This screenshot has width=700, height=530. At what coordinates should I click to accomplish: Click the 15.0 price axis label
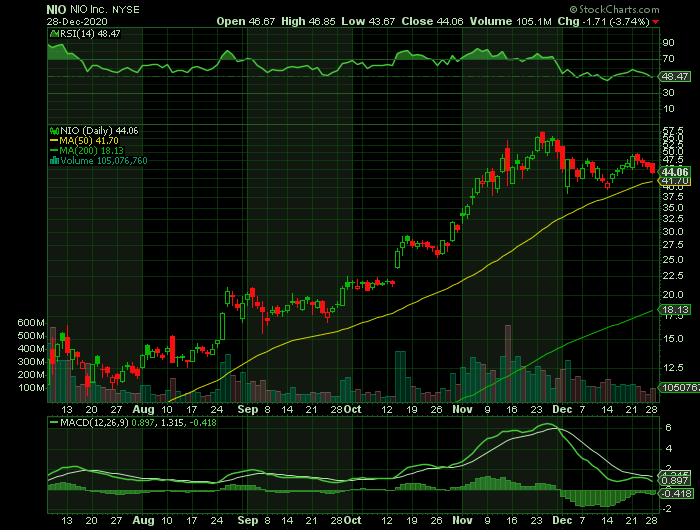tap(673, 339)
